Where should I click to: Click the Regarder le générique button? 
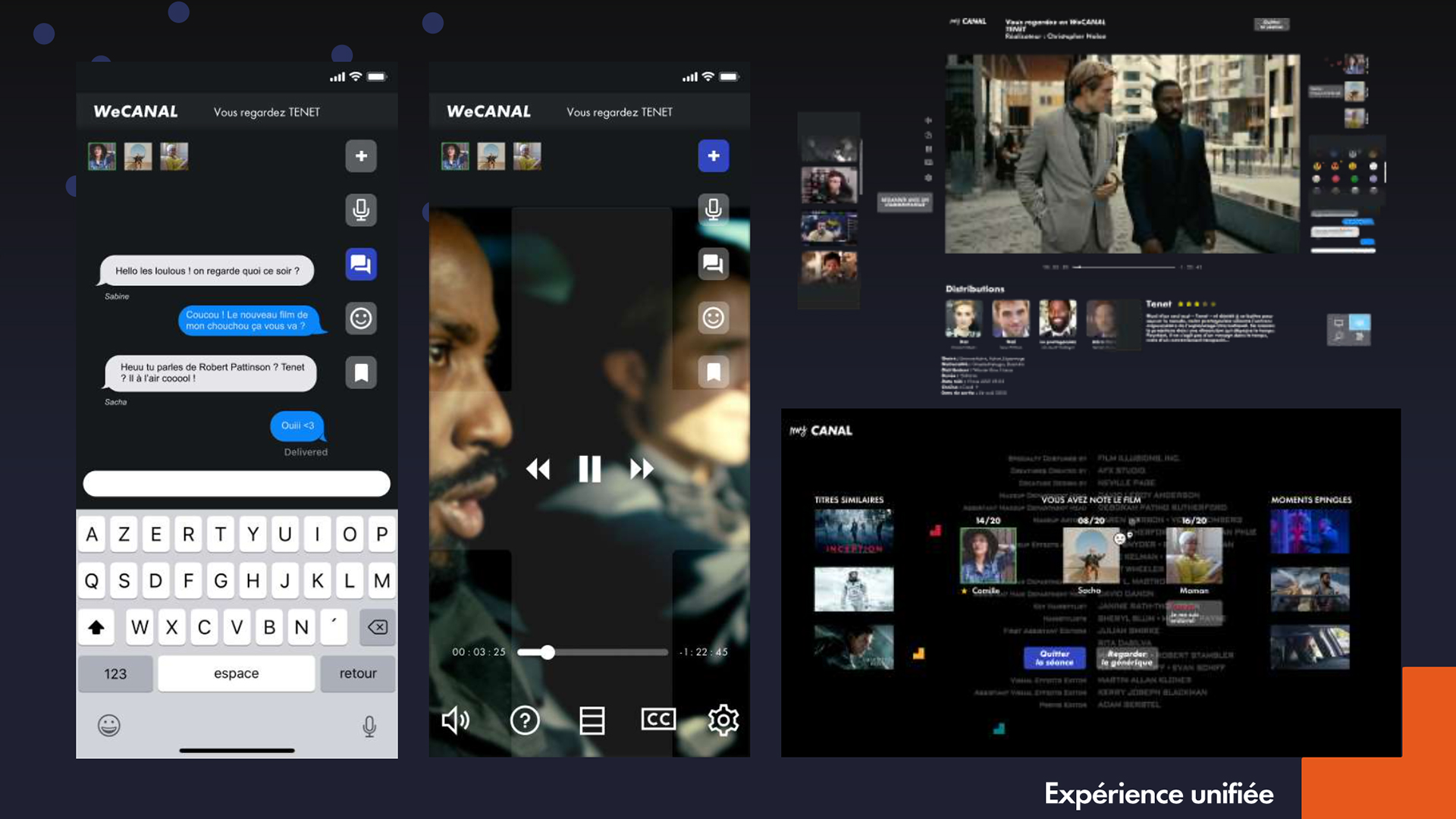click(1127, 657)
